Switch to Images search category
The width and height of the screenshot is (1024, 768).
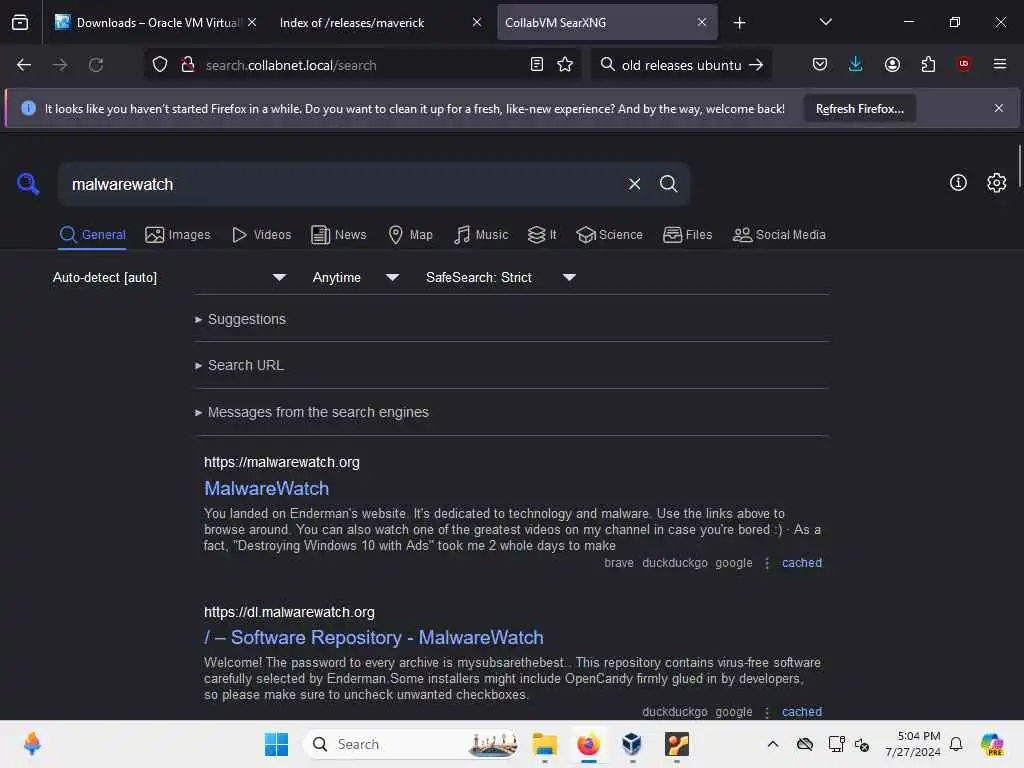[x=178, y=234]
